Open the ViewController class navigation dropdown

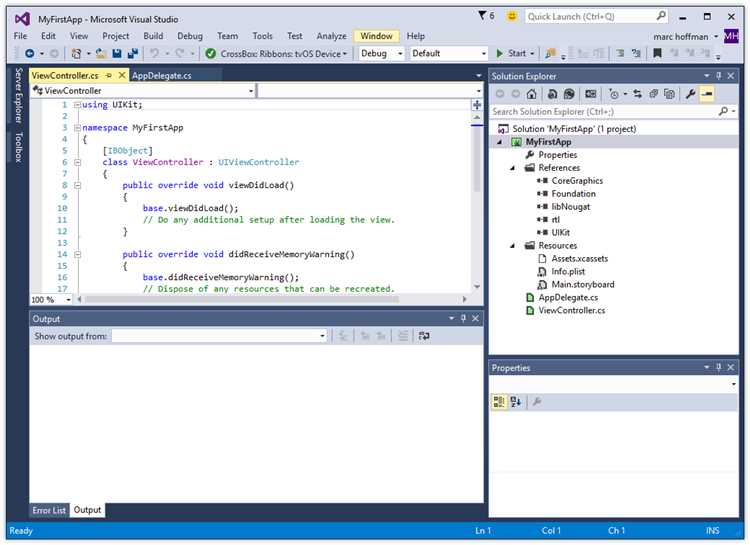[x=251, y=91]
